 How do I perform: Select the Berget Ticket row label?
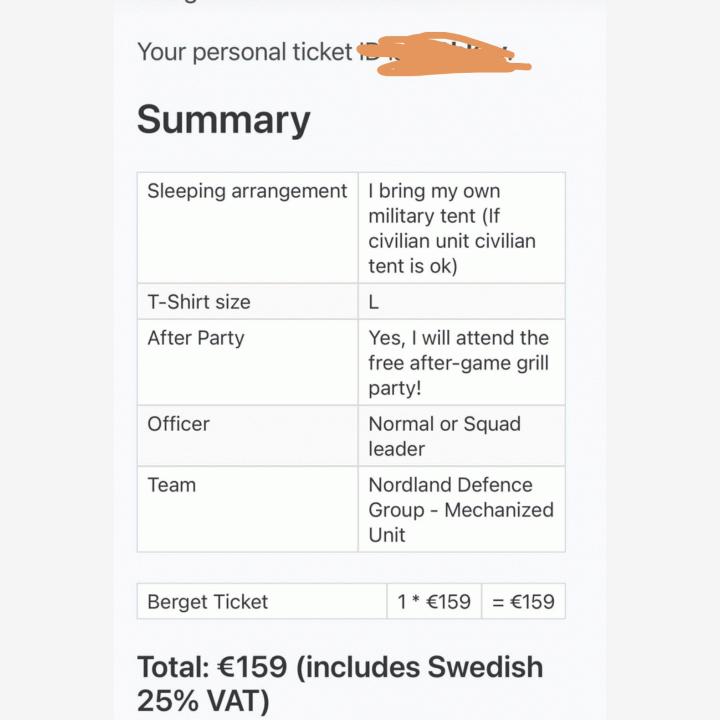(208, 602)
